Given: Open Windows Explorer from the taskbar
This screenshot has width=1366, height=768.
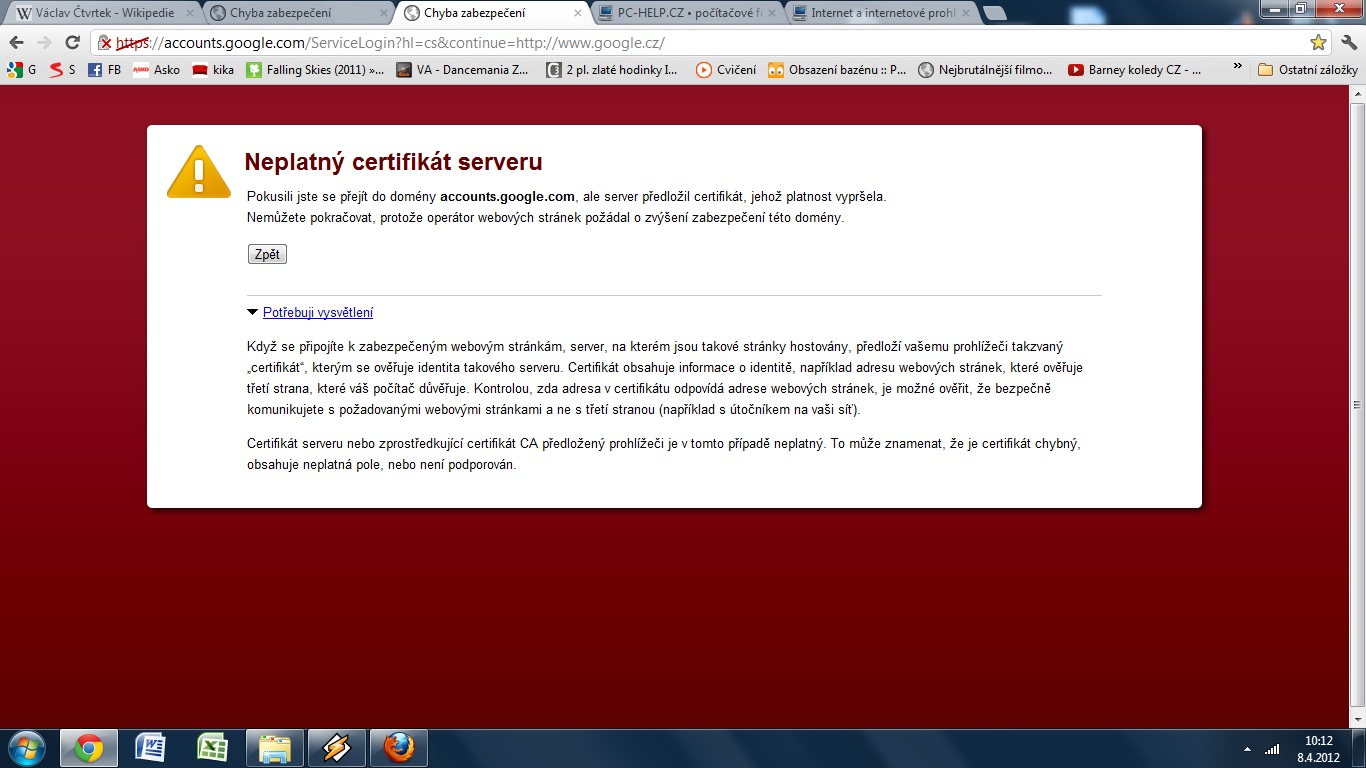Looking at the screenshot, I should coord(274,748).
